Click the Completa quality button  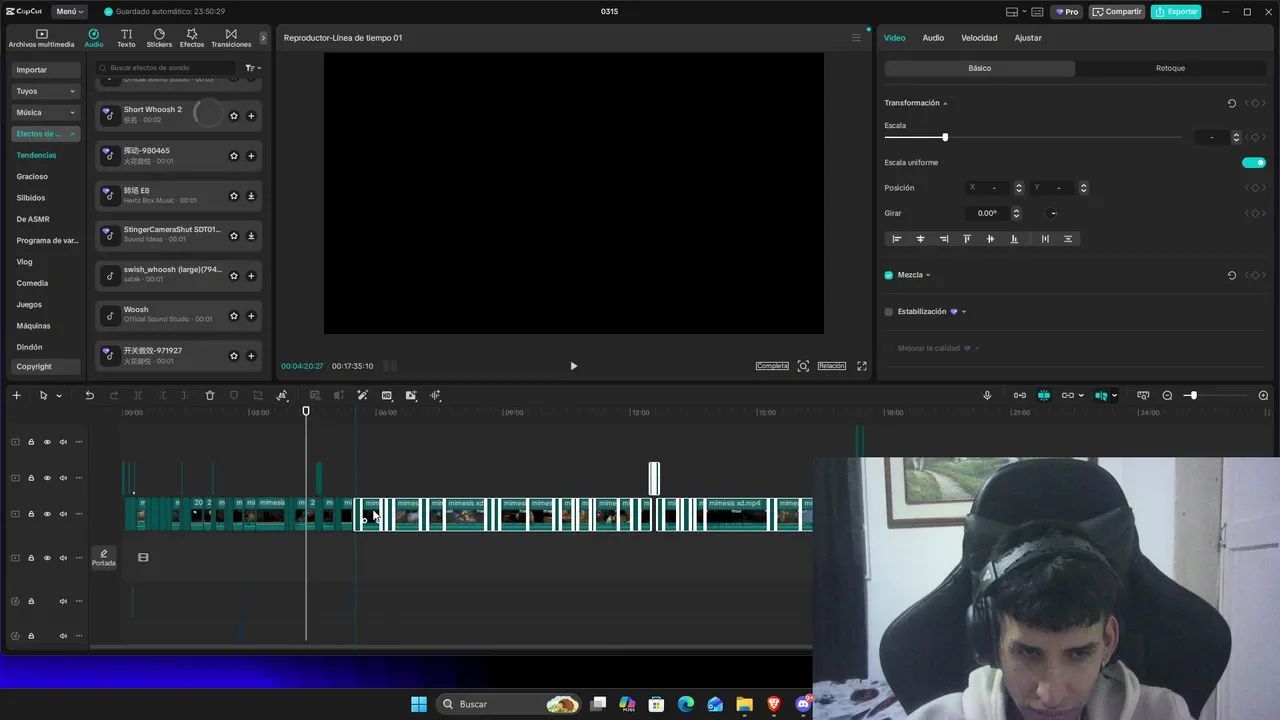point(772,366)
